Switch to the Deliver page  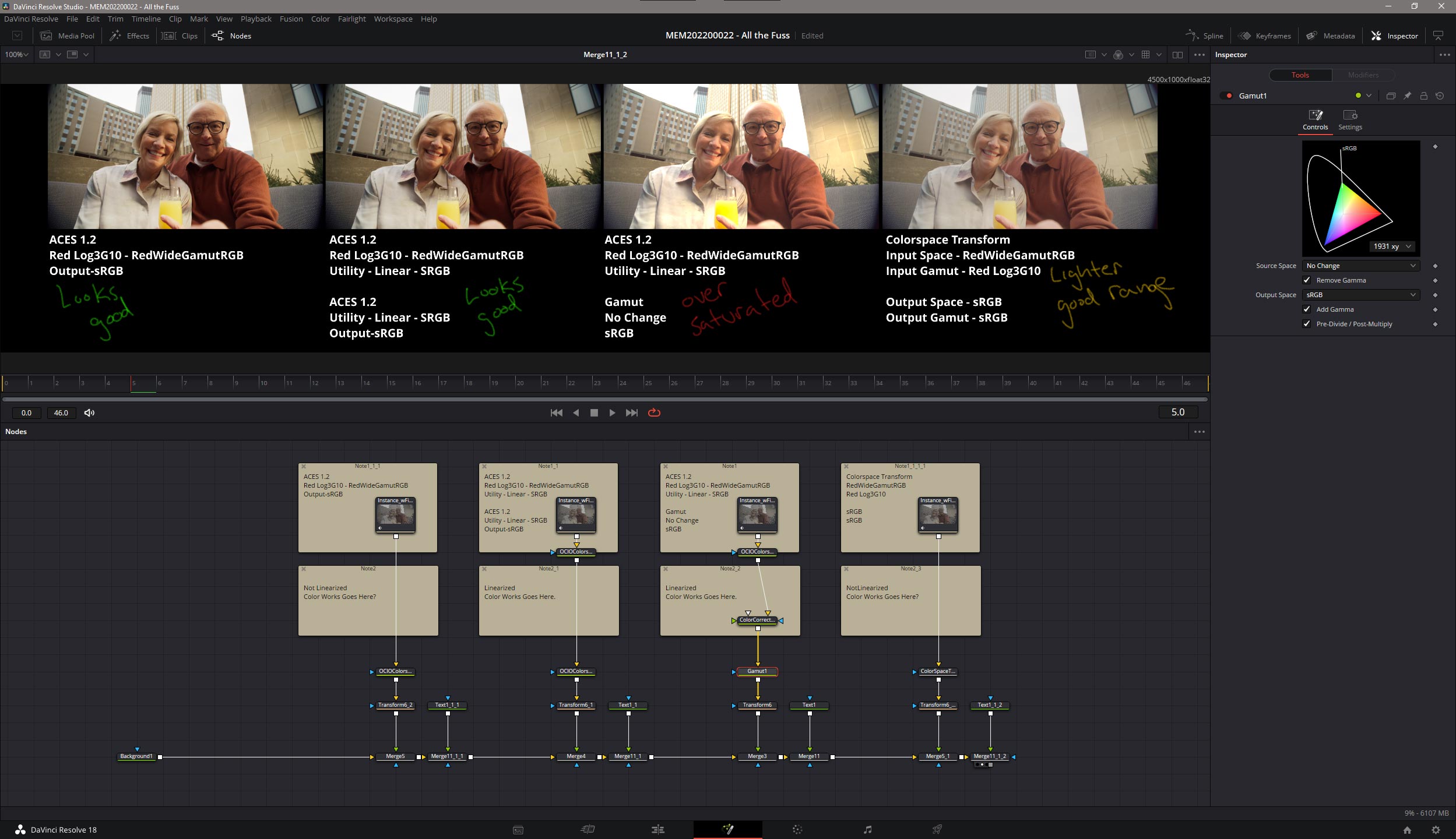click(937, 829)
